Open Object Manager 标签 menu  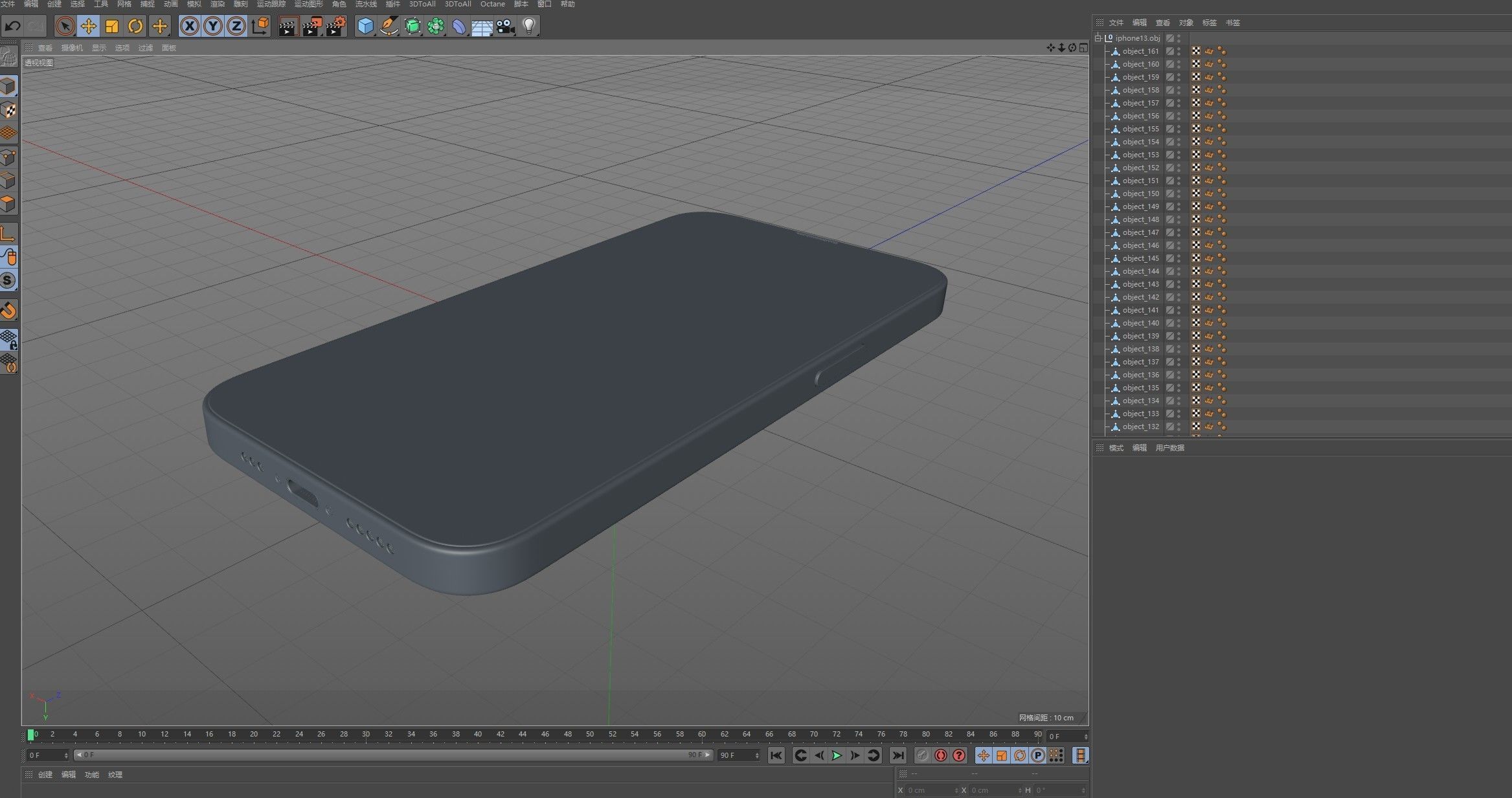1209,23
